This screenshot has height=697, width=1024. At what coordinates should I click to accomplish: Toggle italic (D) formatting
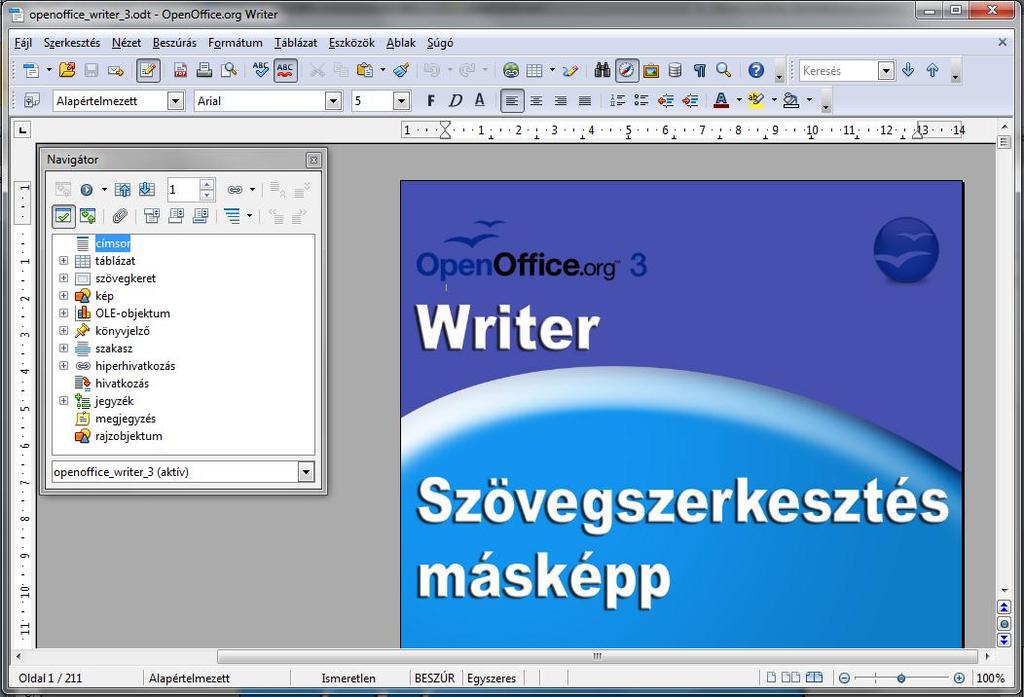coord(455,101)
